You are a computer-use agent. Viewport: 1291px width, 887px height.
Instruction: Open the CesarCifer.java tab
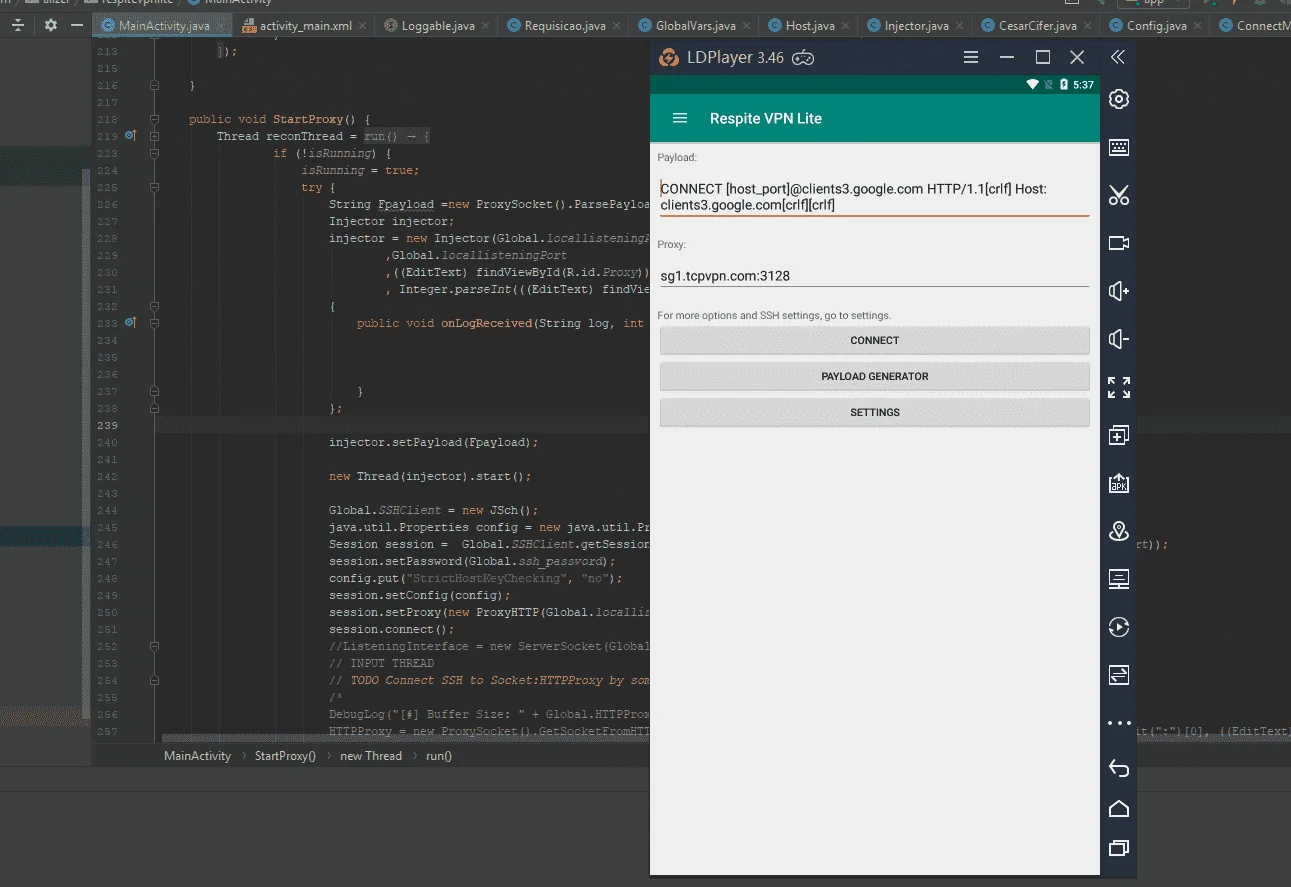1038,26
